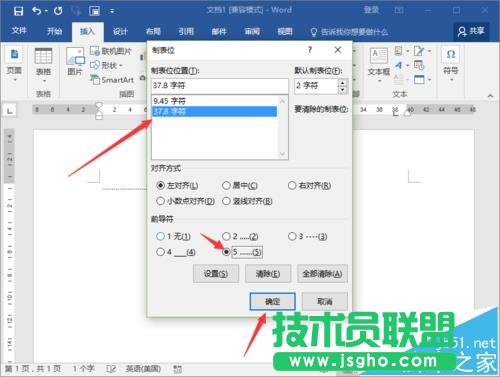Click the Save icon in quick access toolbar
Viewport: 500px width, 377px height.
(18, 11)
